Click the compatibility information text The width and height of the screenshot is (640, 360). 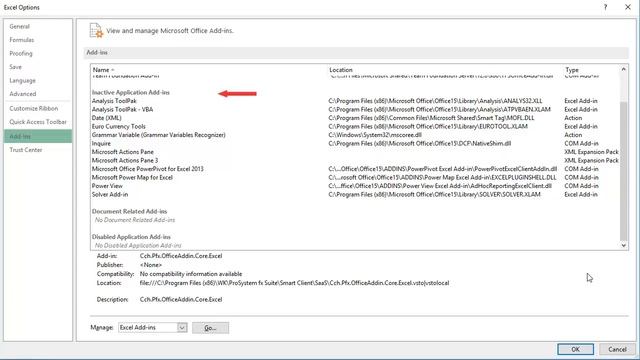coord(191,274)
